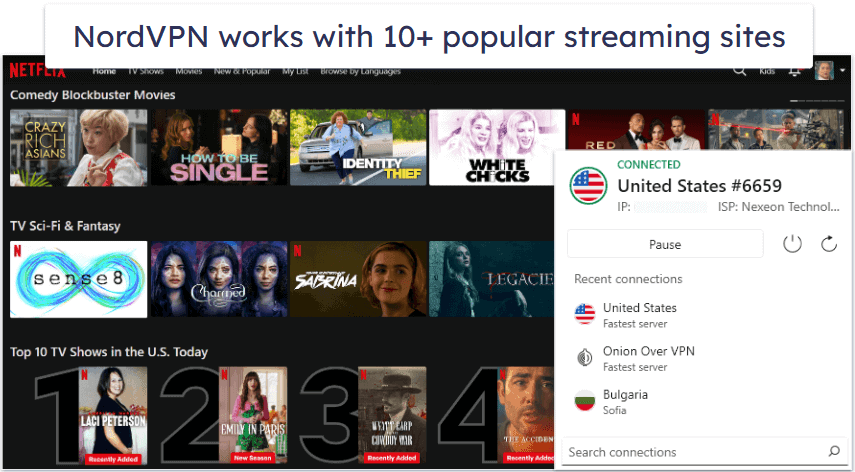Open the Identity Thief movie thumbnail
The height and width of the screenshot is (472, 855).
pyautogui.click(x=357, y=148)
